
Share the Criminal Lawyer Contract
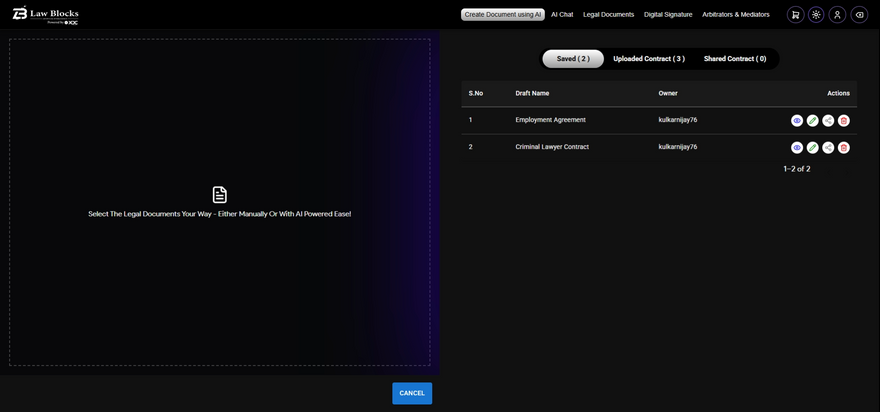(x=828, y=147)
